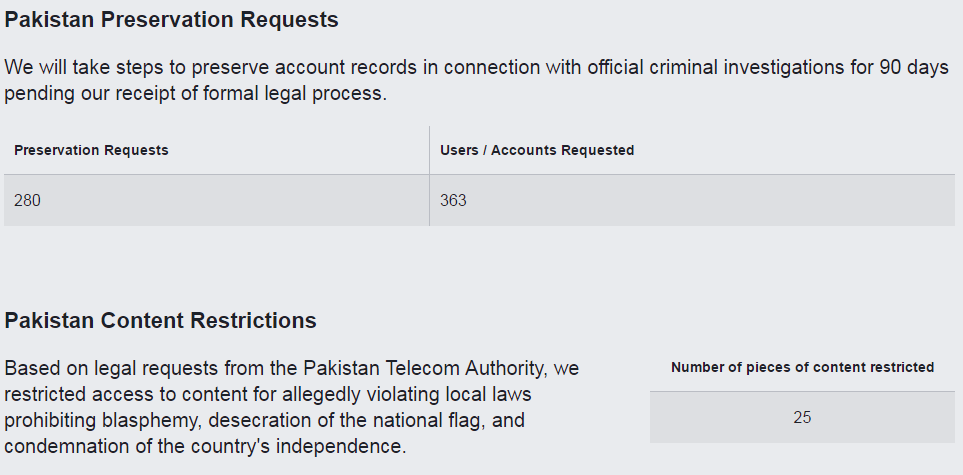Click the Users / Accounts Requested header
Image resolution: width=963 pixels, height=475 pixels.
point(537,150)
